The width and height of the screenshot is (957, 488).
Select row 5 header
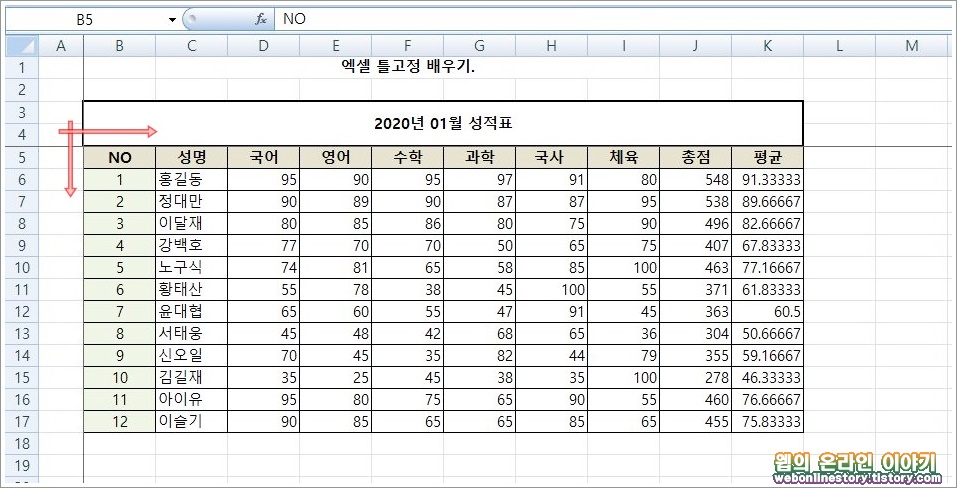(x=22, y=158)
